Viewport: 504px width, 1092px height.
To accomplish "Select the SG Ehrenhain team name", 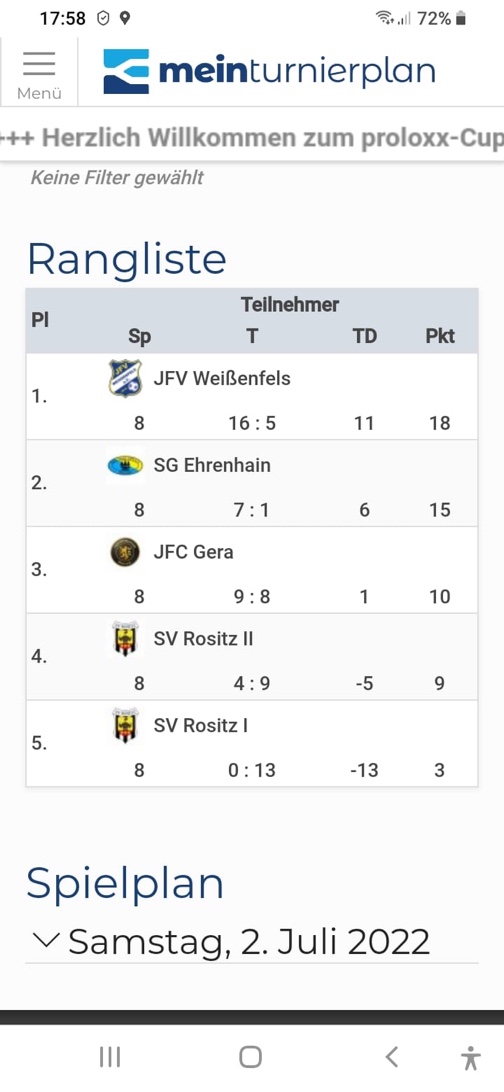I will [x=212, y=465].
